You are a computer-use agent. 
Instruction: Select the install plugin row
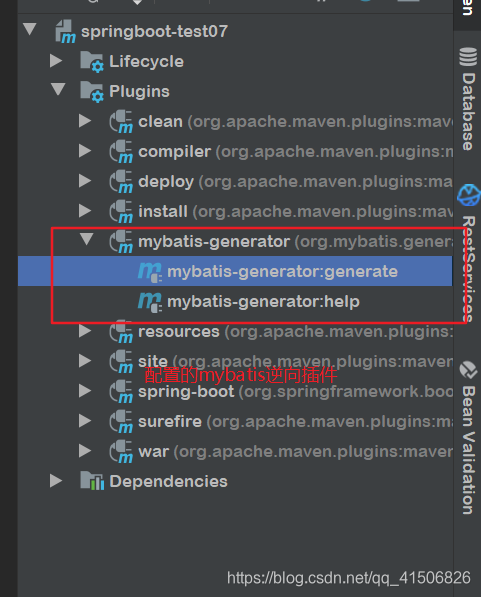236,212
